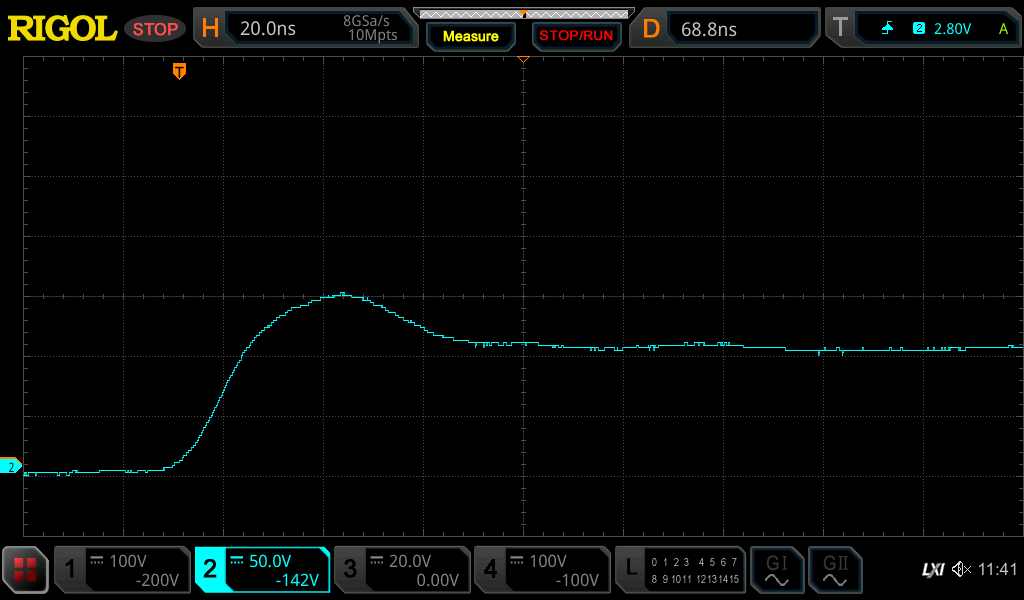Image resolution: width=1024 pixels, height=600 pixels.
Task: Select the channel 2 ground level marker
Action: tap(10, 466)
